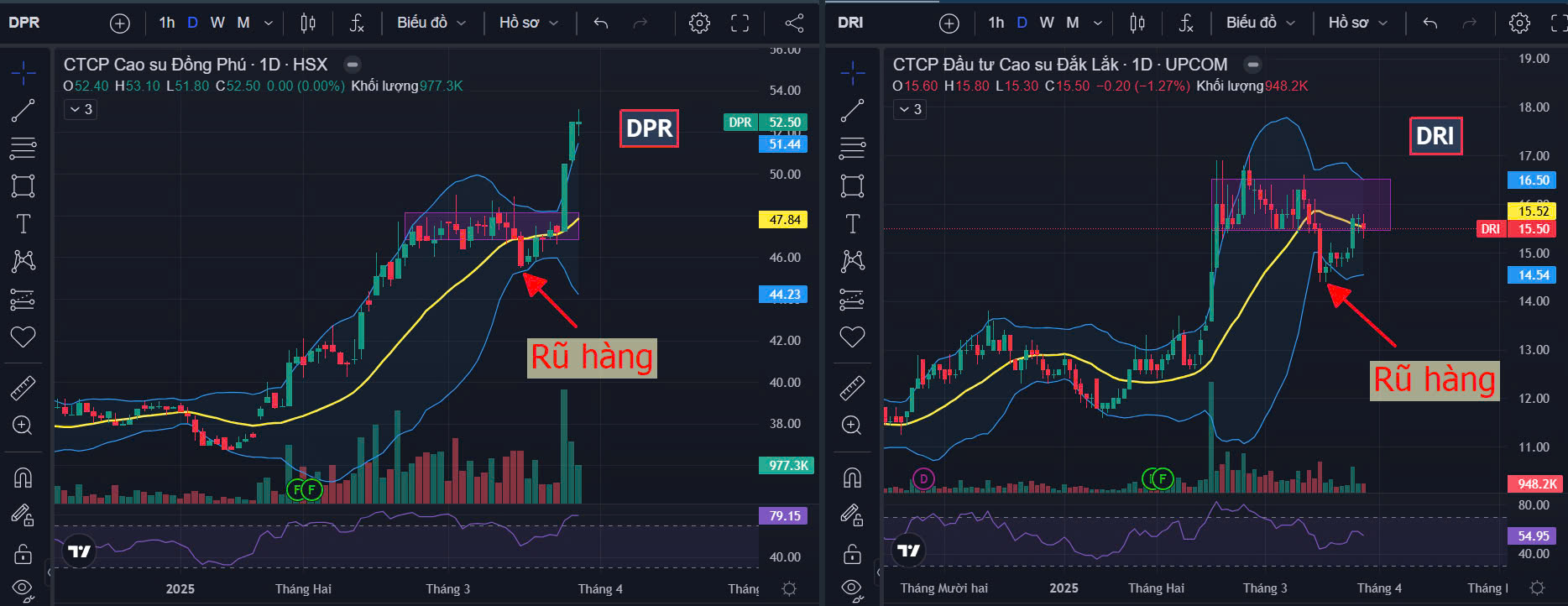
Task: Select the trend line tool in DRI sidebar
Action: pyautogui.click(x=853, y=111)
